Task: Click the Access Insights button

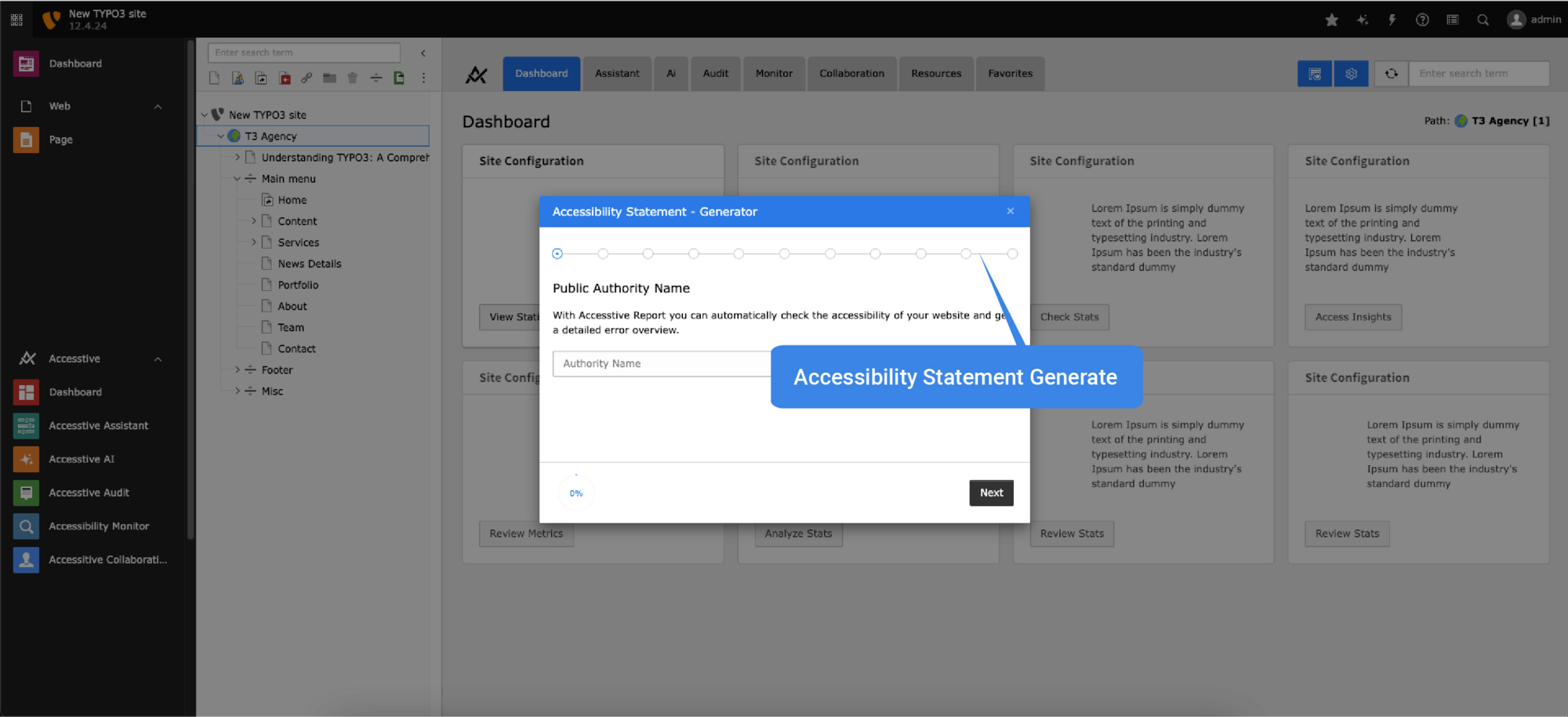Action: pyautogui.click(x=1353, y=317)
